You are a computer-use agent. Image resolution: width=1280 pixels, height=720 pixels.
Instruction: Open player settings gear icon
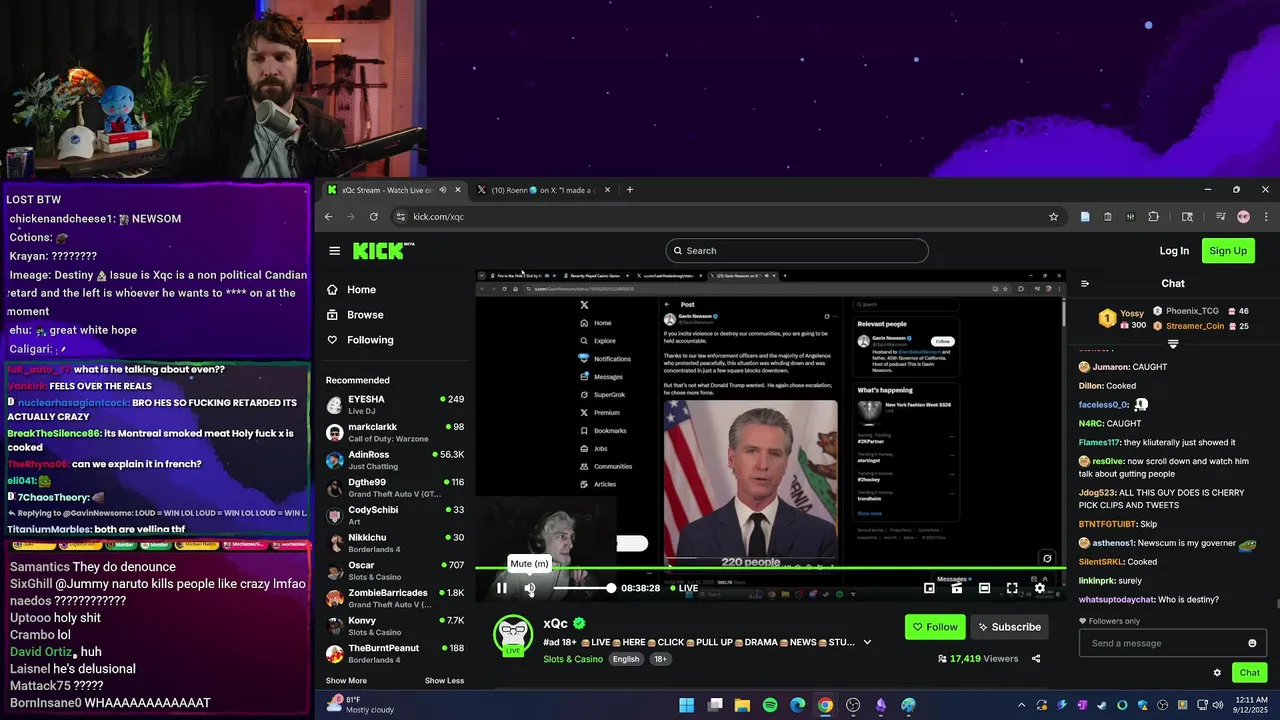[x=1040, y=588]
